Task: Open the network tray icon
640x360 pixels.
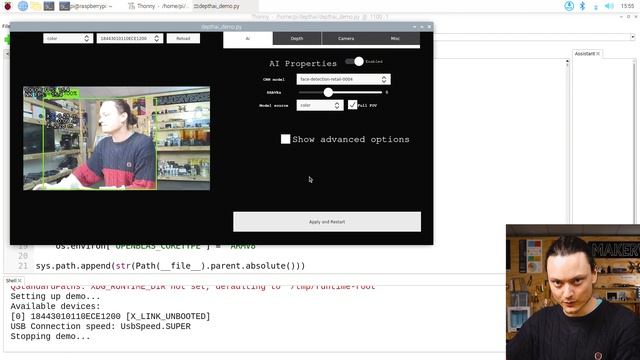Action: point(596,7)
